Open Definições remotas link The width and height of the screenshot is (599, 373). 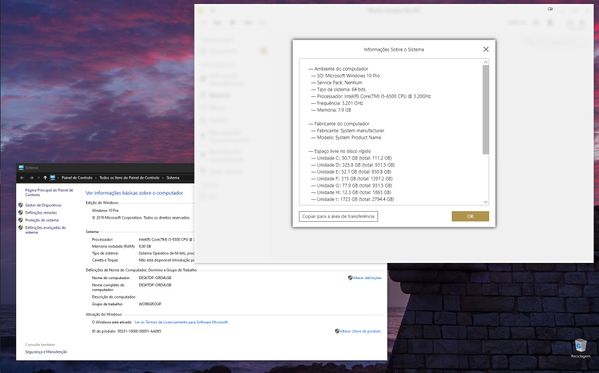(x=41, y=212)
